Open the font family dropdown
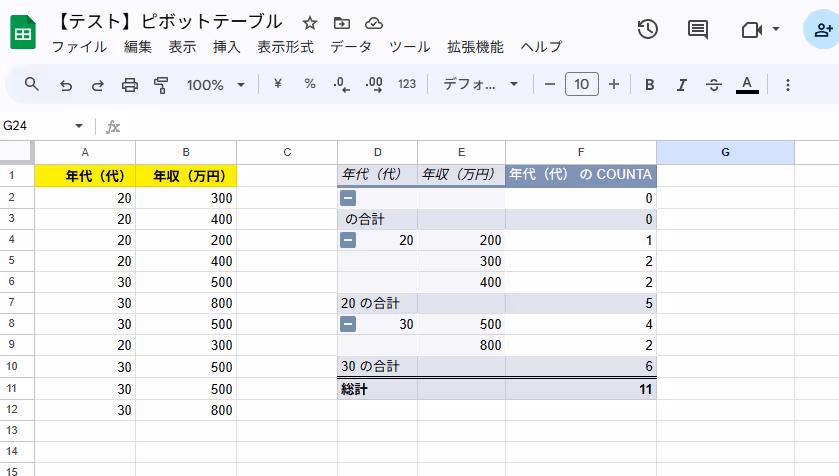Image resolution: width=839 pixels, height=476 pixels. point(480,84)
